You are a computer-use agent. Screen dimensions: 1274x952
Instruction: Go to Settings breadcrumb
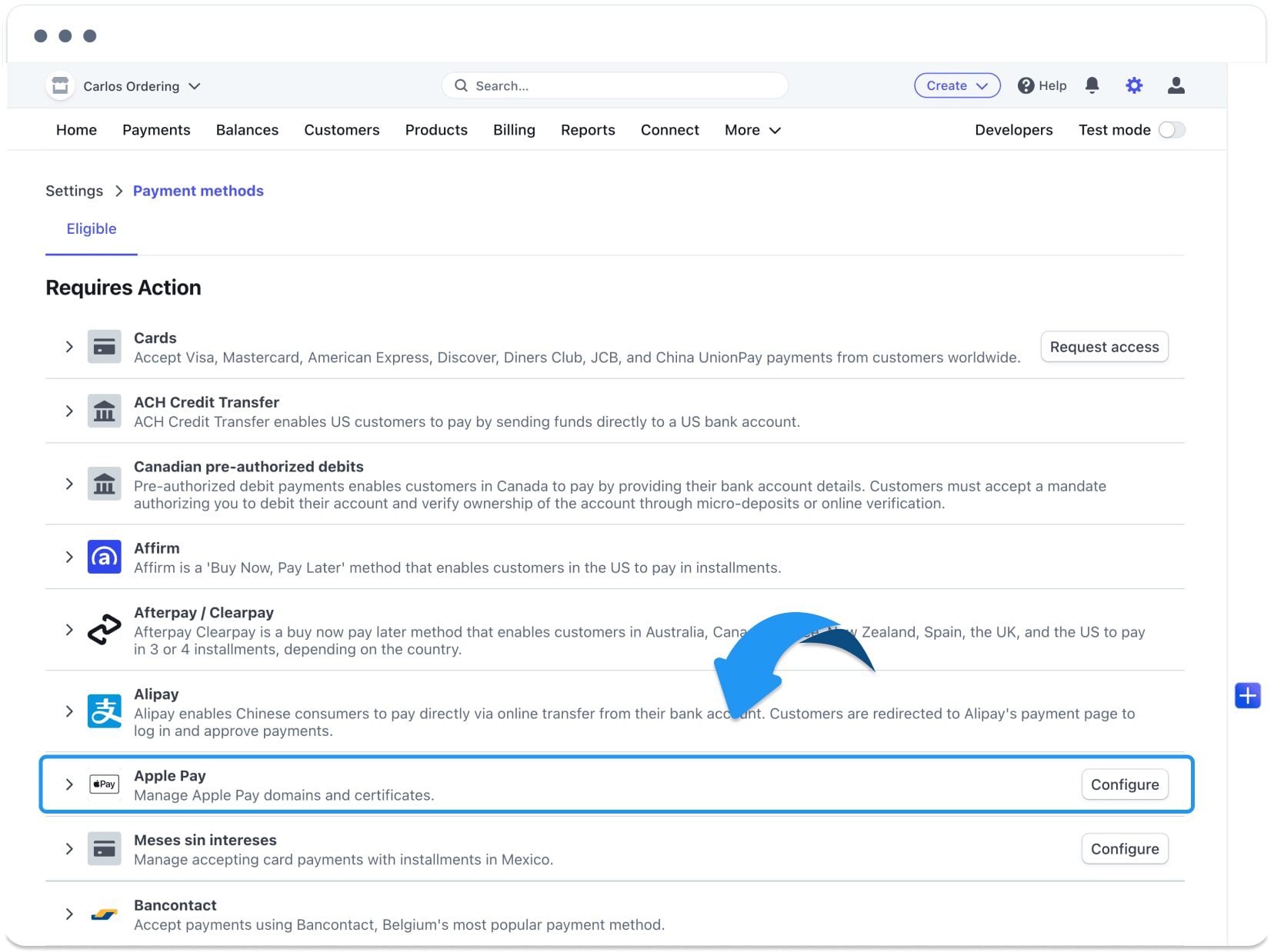click(74, 191)
